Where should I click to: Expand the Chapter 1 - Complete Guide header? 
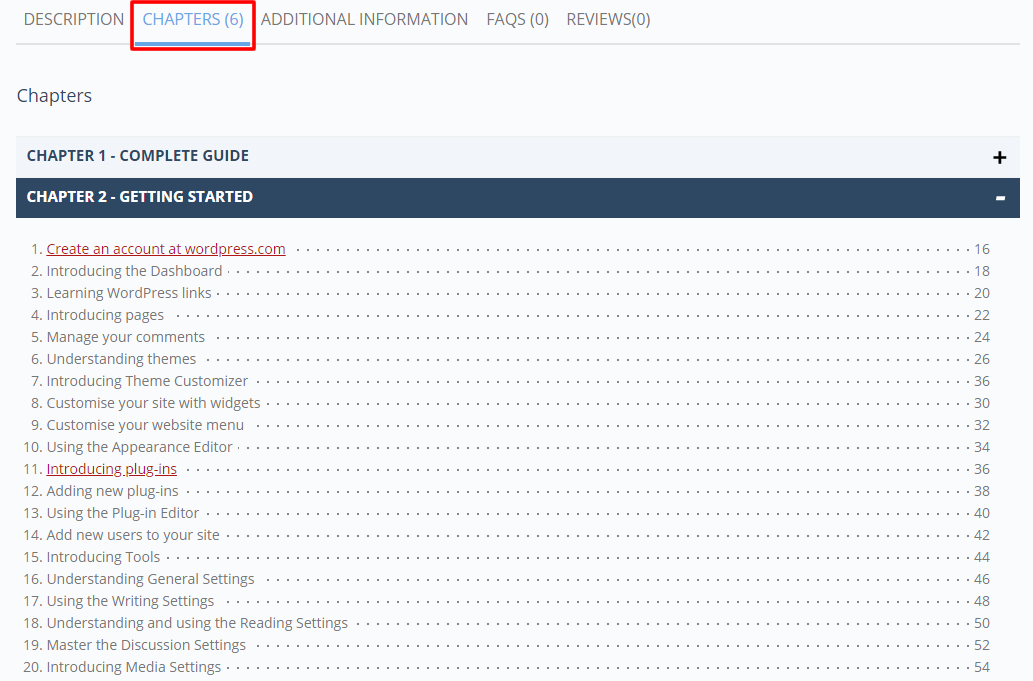[138, 156]
